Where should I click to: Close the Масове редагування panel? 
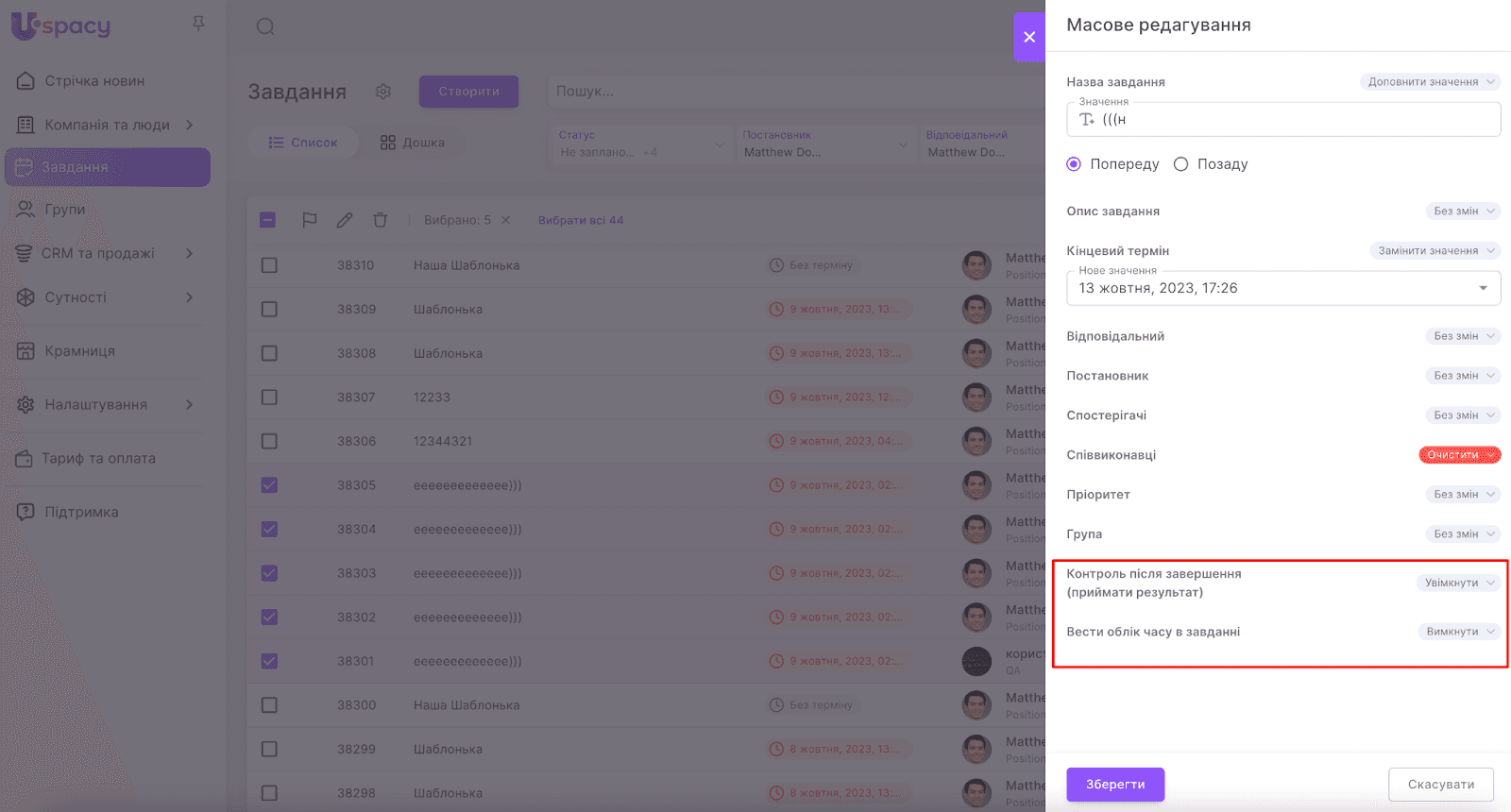point(1029,37)
